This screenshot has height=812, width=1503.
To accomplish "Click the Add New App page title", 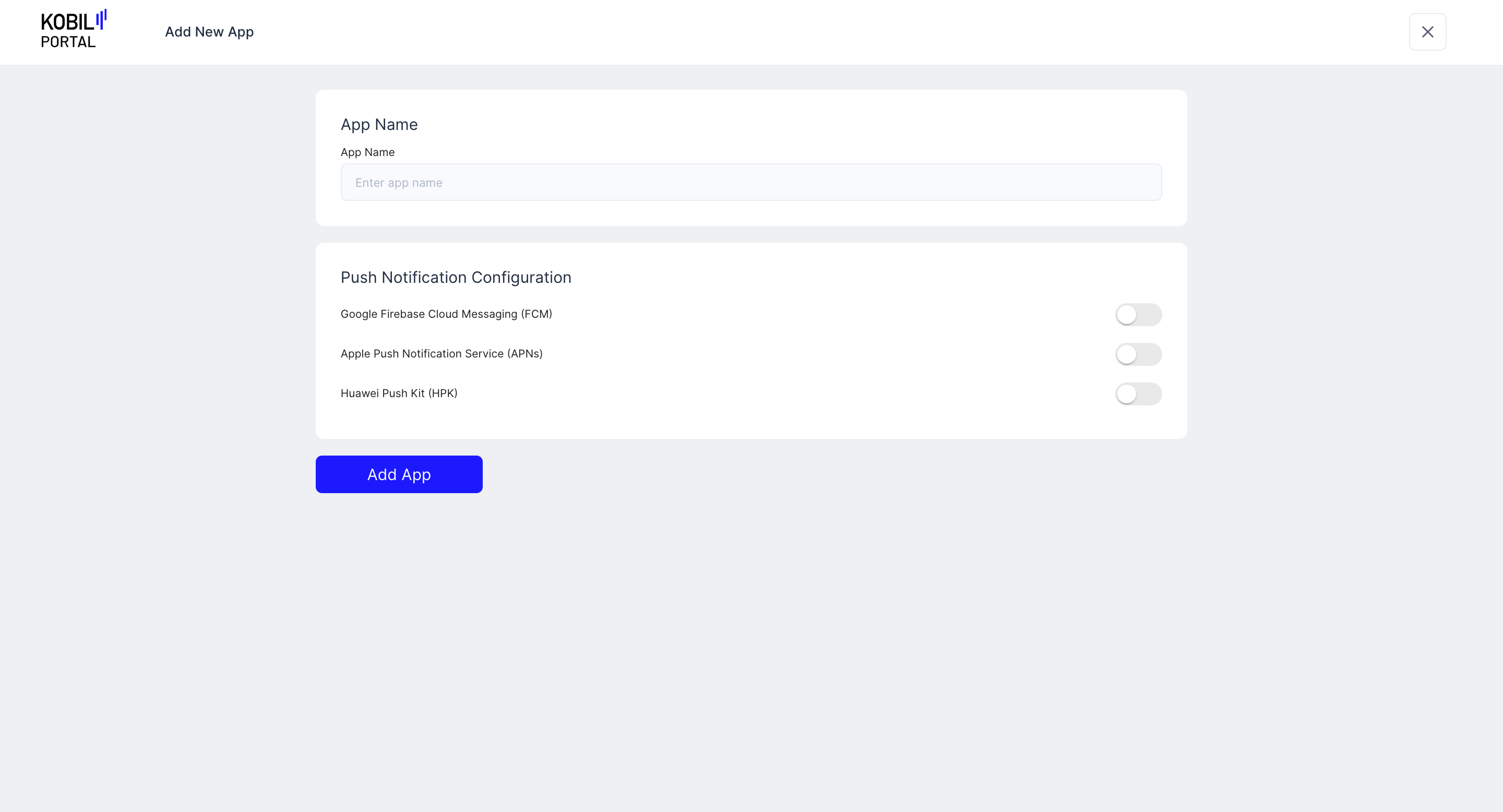I will (x=209, y=32).
